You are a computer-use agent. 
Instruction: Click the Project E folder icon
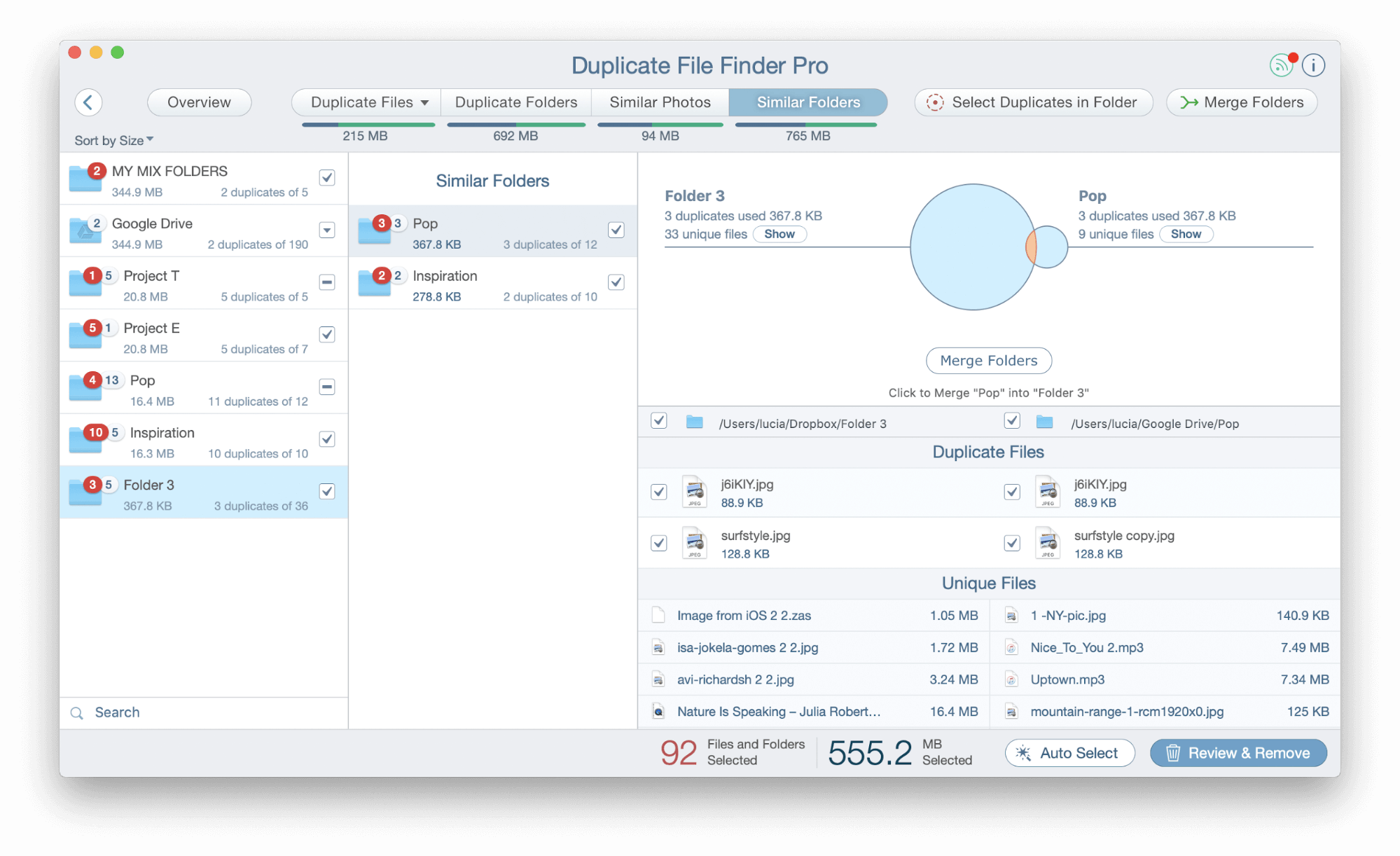pyautogui.click(x=85, y=335)
